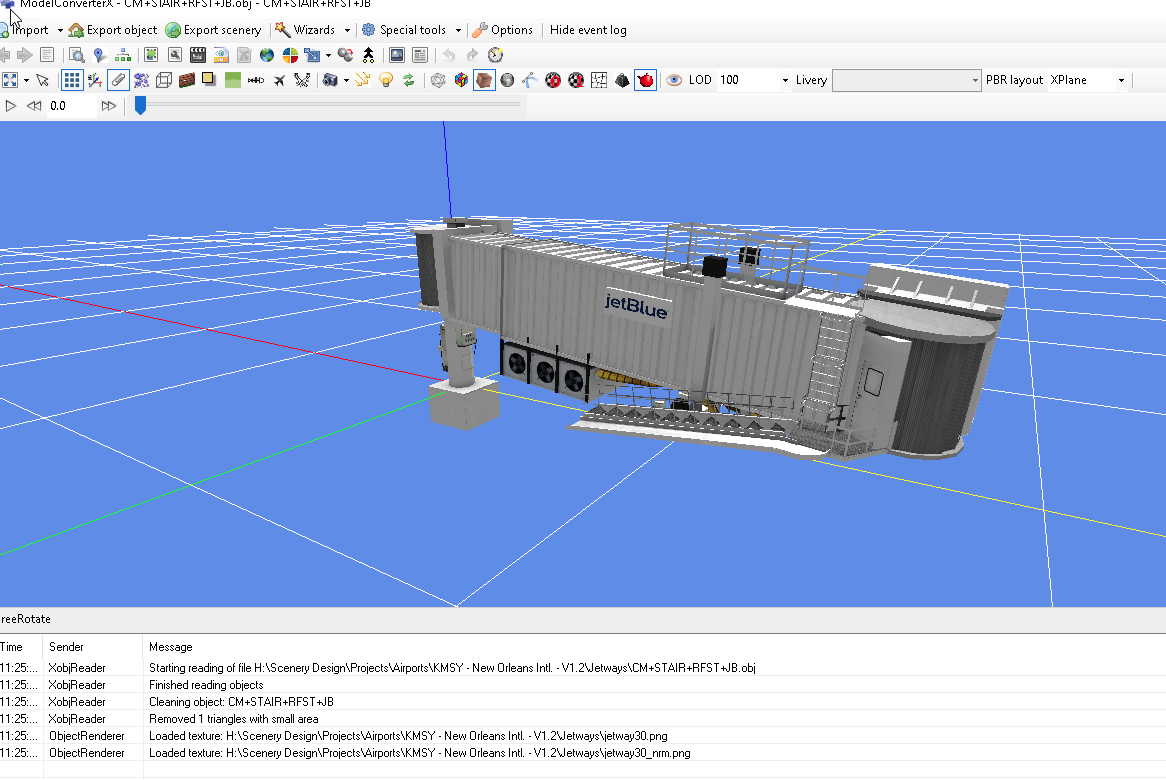Click the airplane icon in view toolbar
The image size is (1166, 780).
280,80
